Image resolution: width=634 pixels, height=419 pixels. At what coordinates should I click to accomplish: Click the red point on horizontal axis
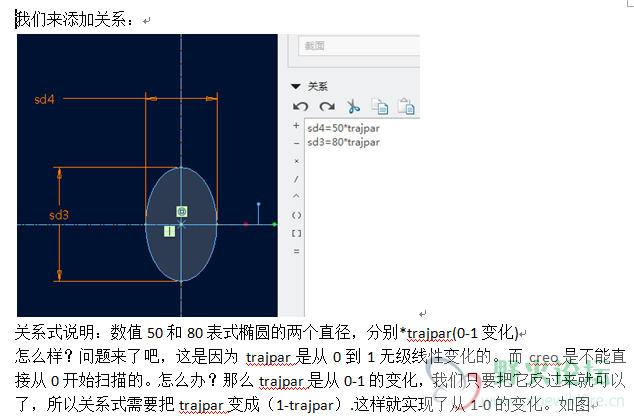coord(246,224)
